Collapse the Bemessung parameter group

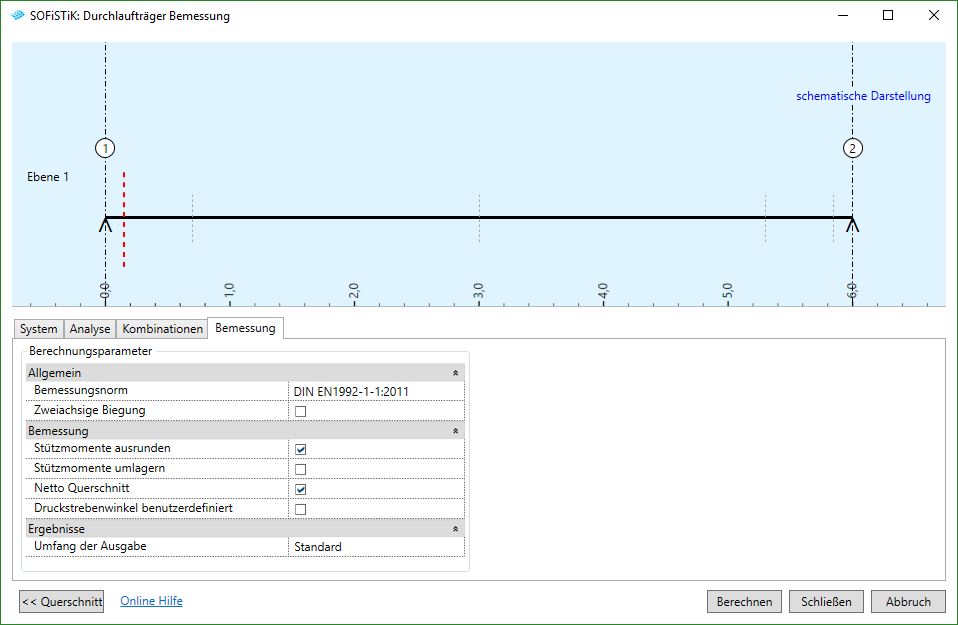click(456, 431)
